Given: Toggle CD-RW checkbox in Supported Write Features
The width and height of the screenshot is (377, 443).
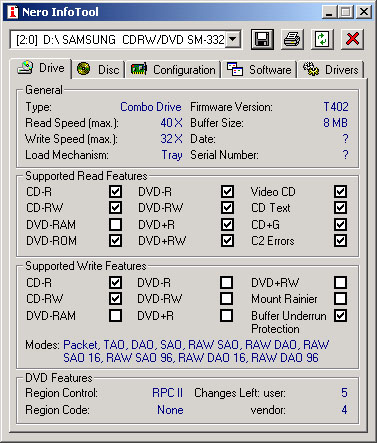Looking at the screenshot, I should coord(115,298).
